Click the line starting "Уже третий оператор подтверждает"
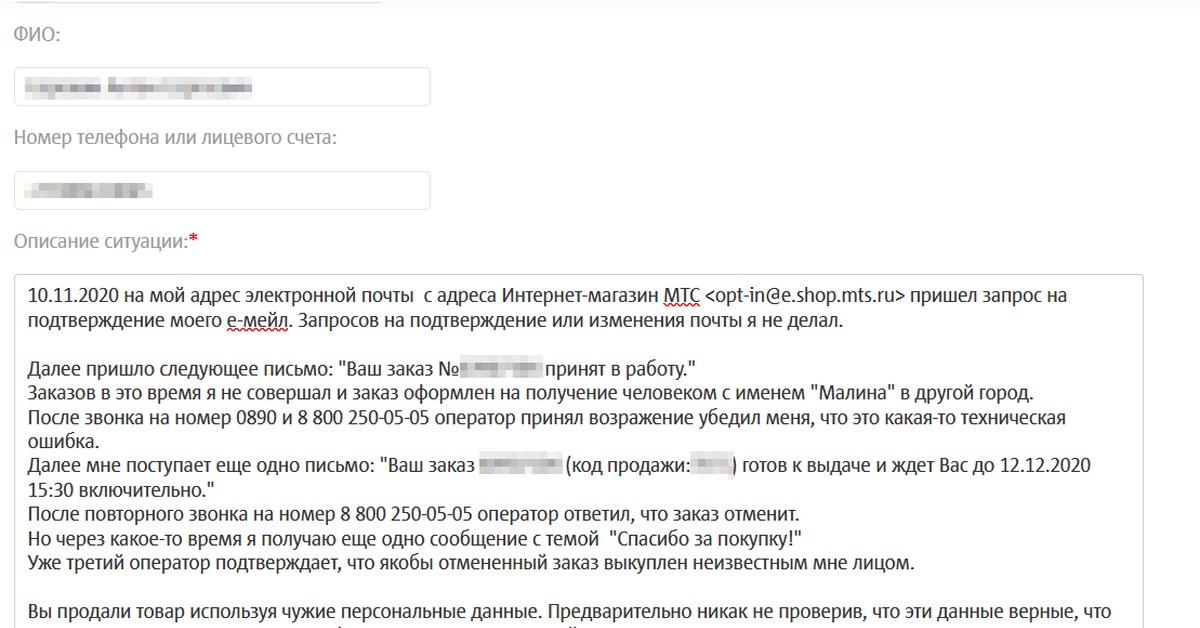 tap(471, 564)
